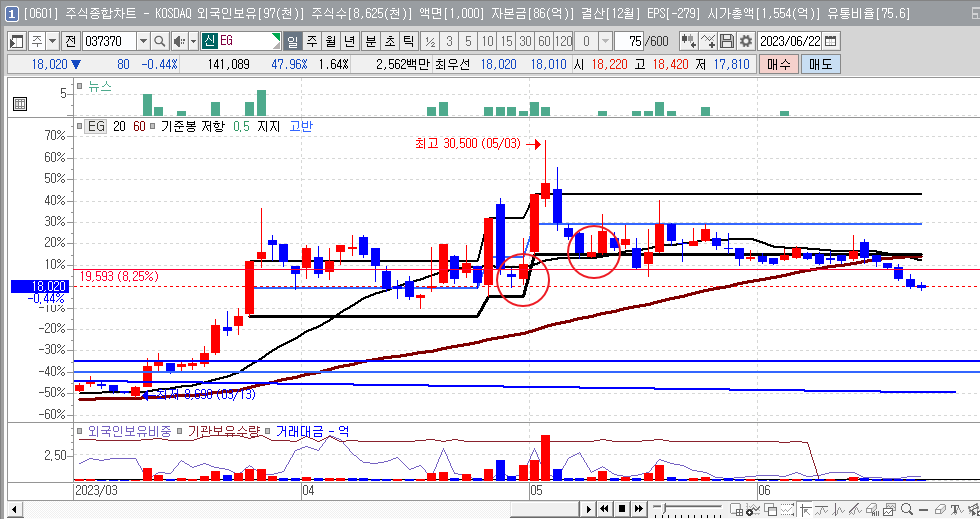Toggle the 뉴스 indicator marker
This screenshot has width=980, height=519.
coord(79,86)
